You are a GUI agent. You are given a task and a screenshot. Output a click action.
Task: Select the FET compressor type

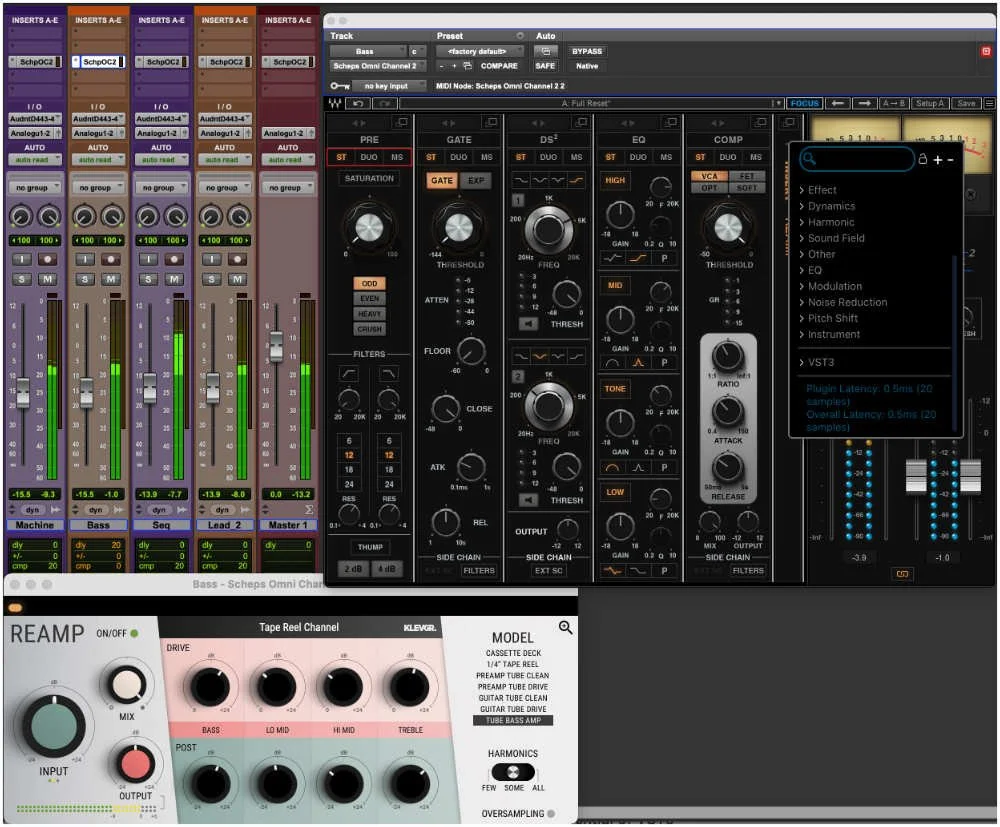tap(746, 177)
